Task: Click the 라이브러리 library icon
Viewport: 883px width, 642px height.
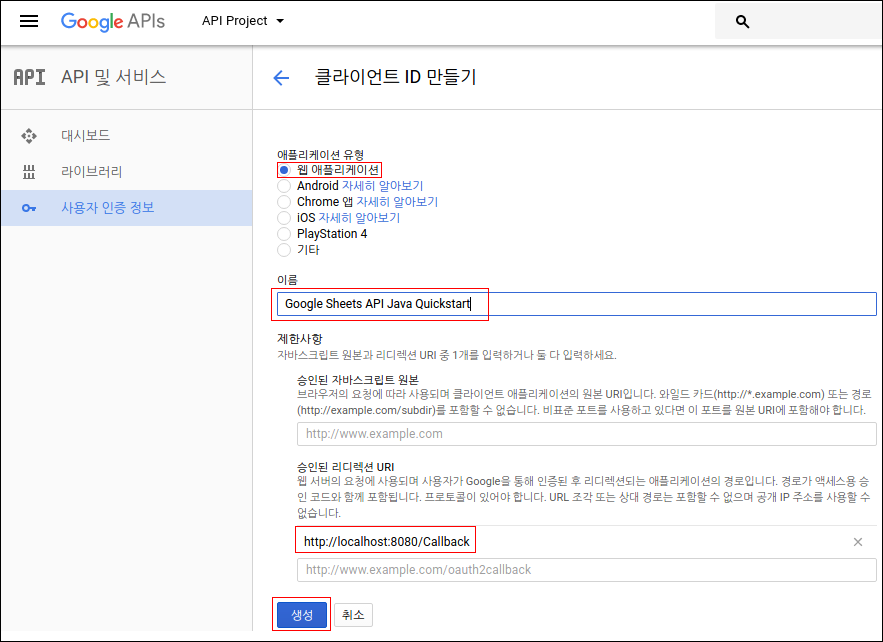Action: point(29,172)
